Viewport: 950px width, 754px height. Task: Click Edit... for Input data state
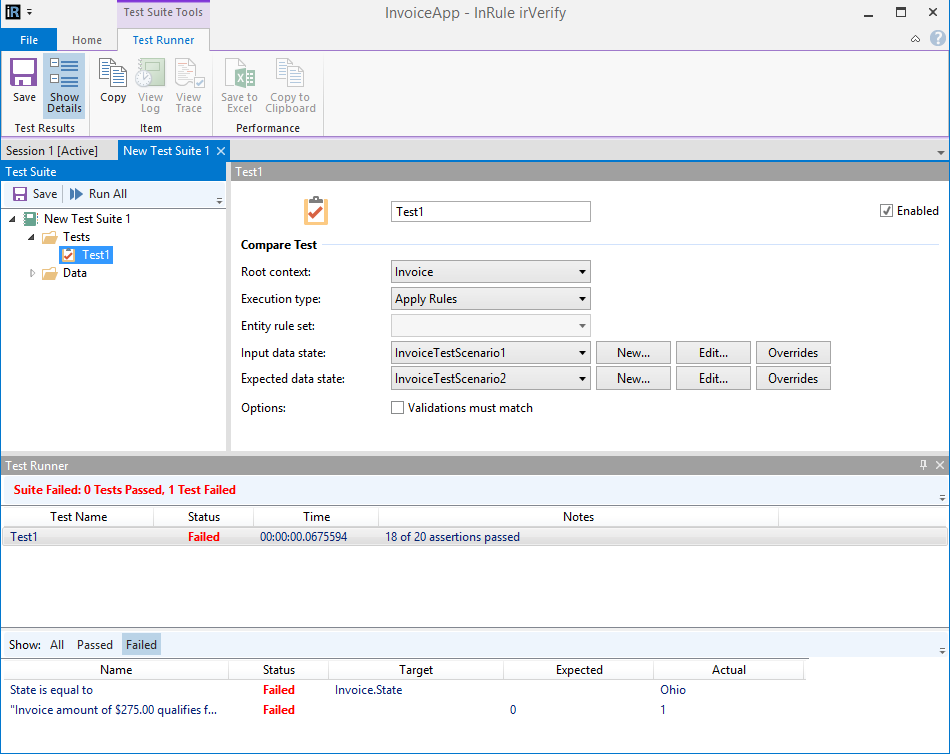pos(712,353)
